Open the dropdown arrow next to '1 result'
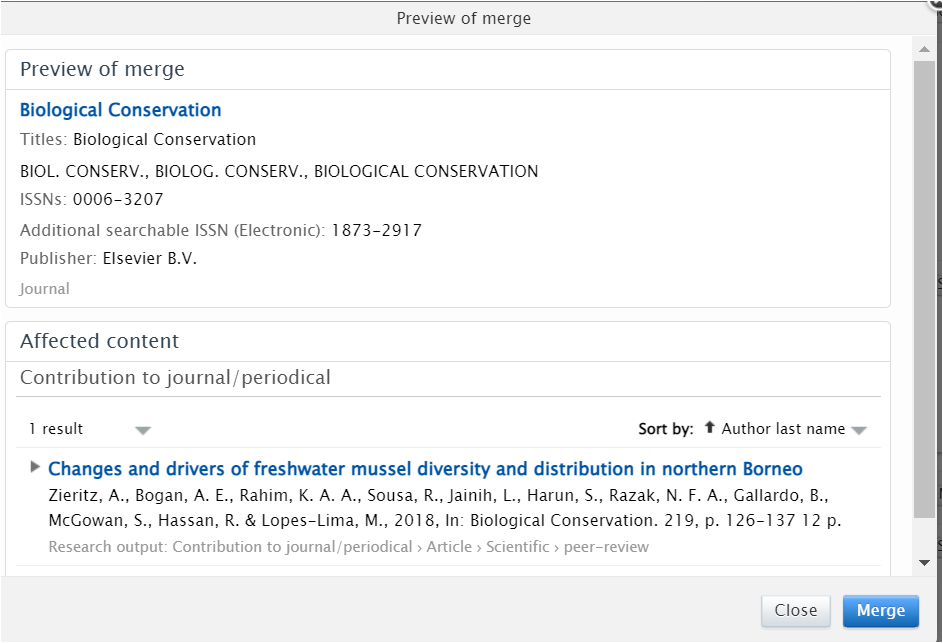Image resolution: width=943 pixels, height=643 pixels. [x=143, y=430]
